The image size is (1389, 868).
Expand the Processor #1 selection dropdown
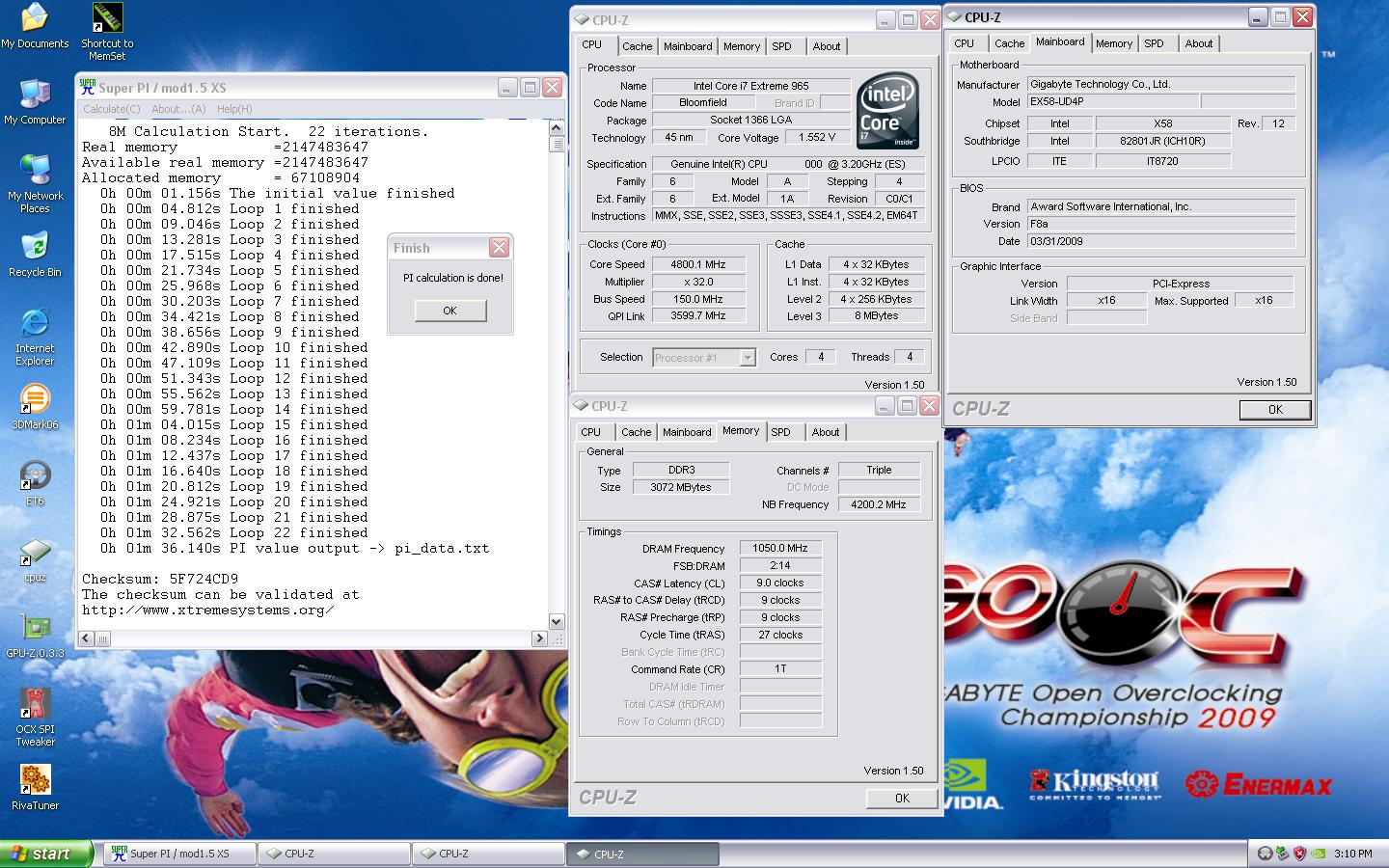(x=747, y=358)
